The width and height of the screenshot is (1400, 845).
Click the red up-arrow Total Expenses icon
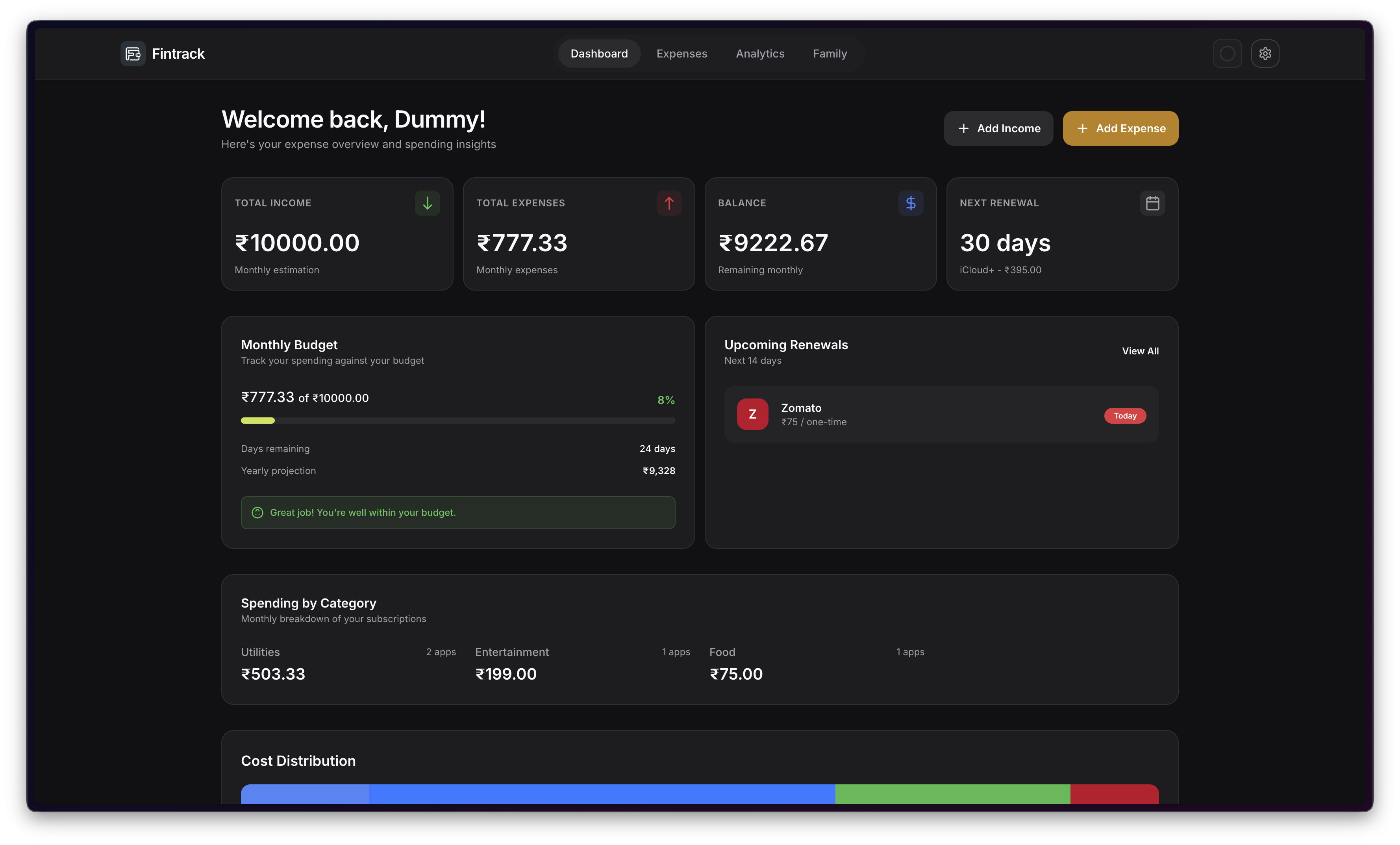669,203
